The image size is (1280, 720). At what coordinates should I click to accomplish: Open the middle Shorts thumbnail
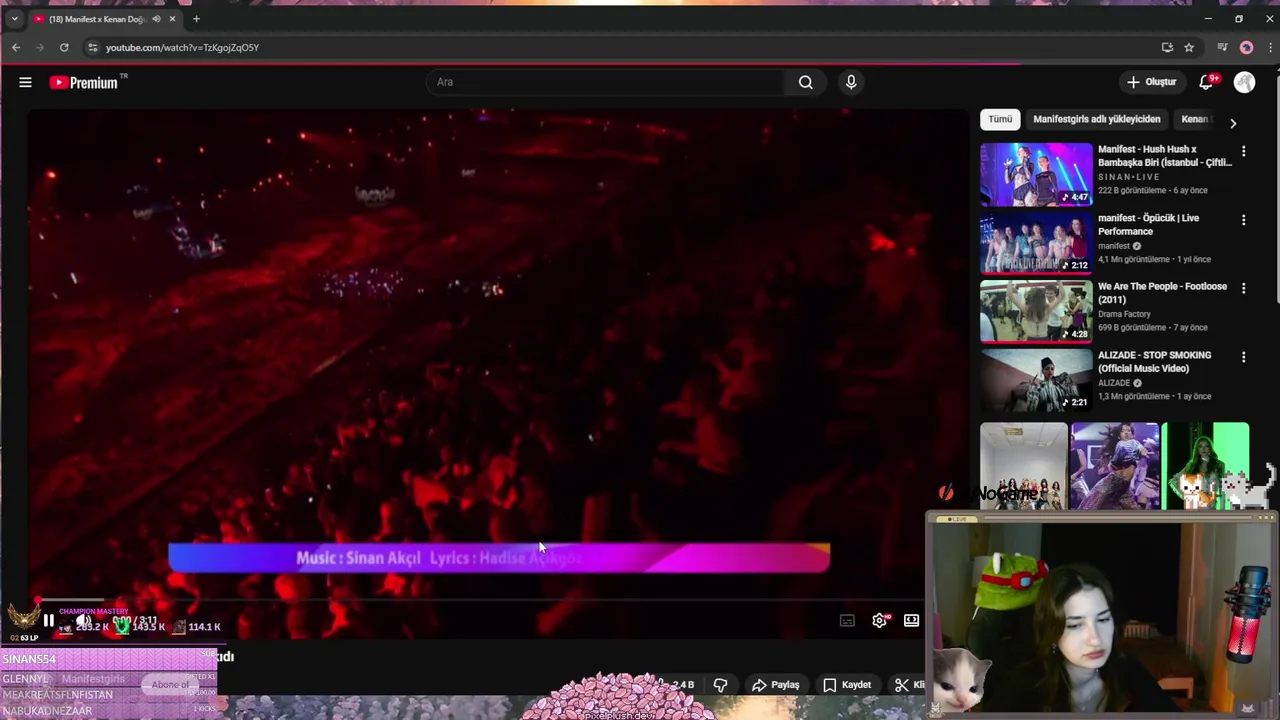(1114, 467)
